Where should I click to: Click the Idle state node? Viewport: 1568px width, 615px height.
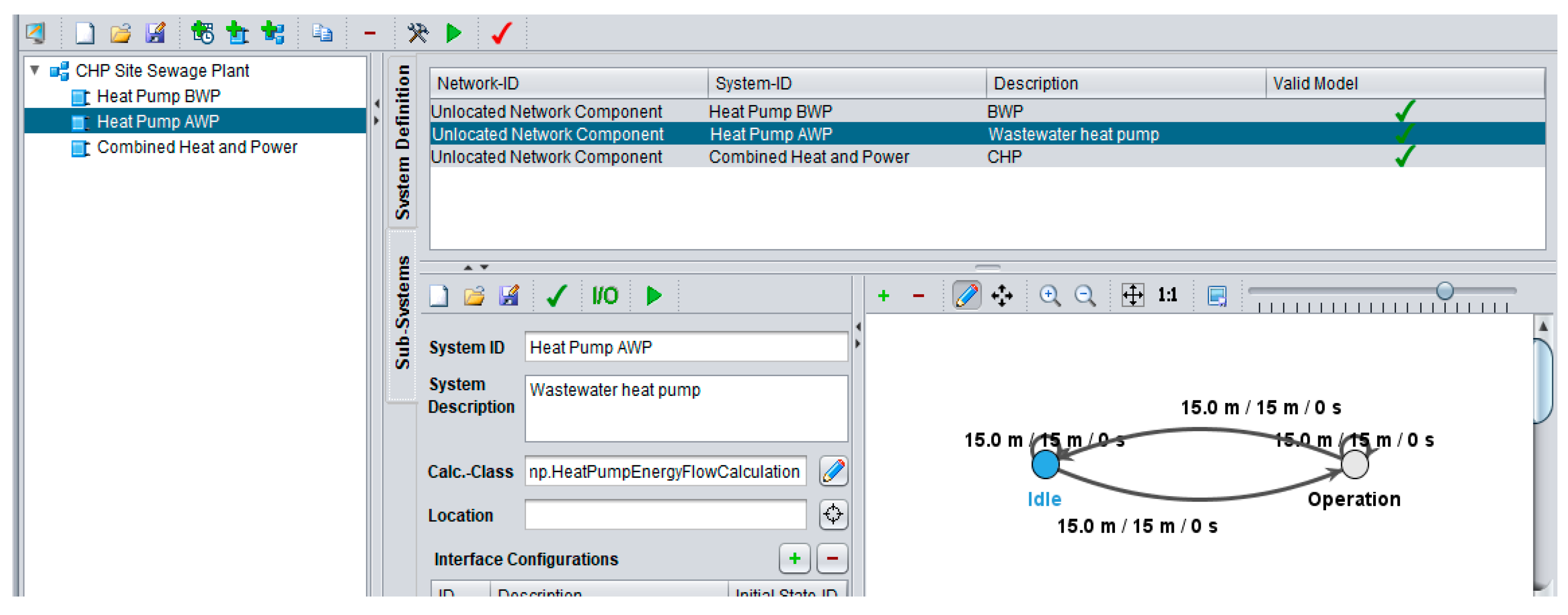click(1045, 464)
